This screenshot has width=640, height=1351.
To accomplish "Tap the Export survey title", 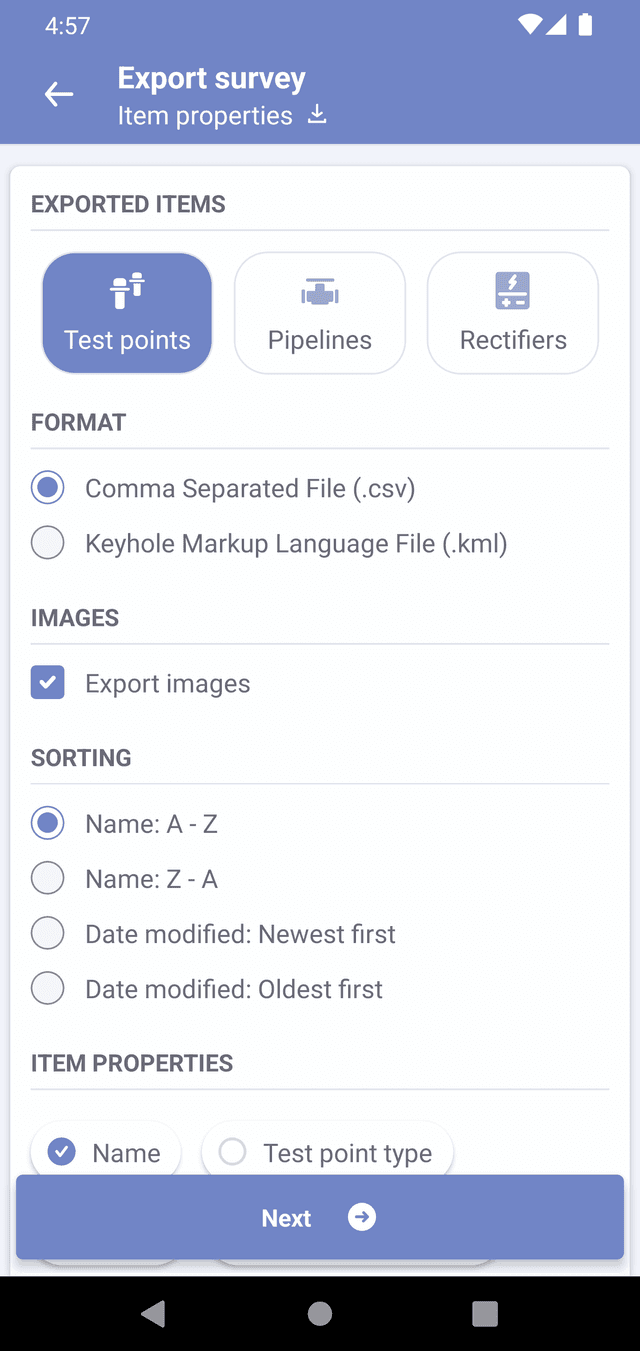I will (x=212, y=78).
